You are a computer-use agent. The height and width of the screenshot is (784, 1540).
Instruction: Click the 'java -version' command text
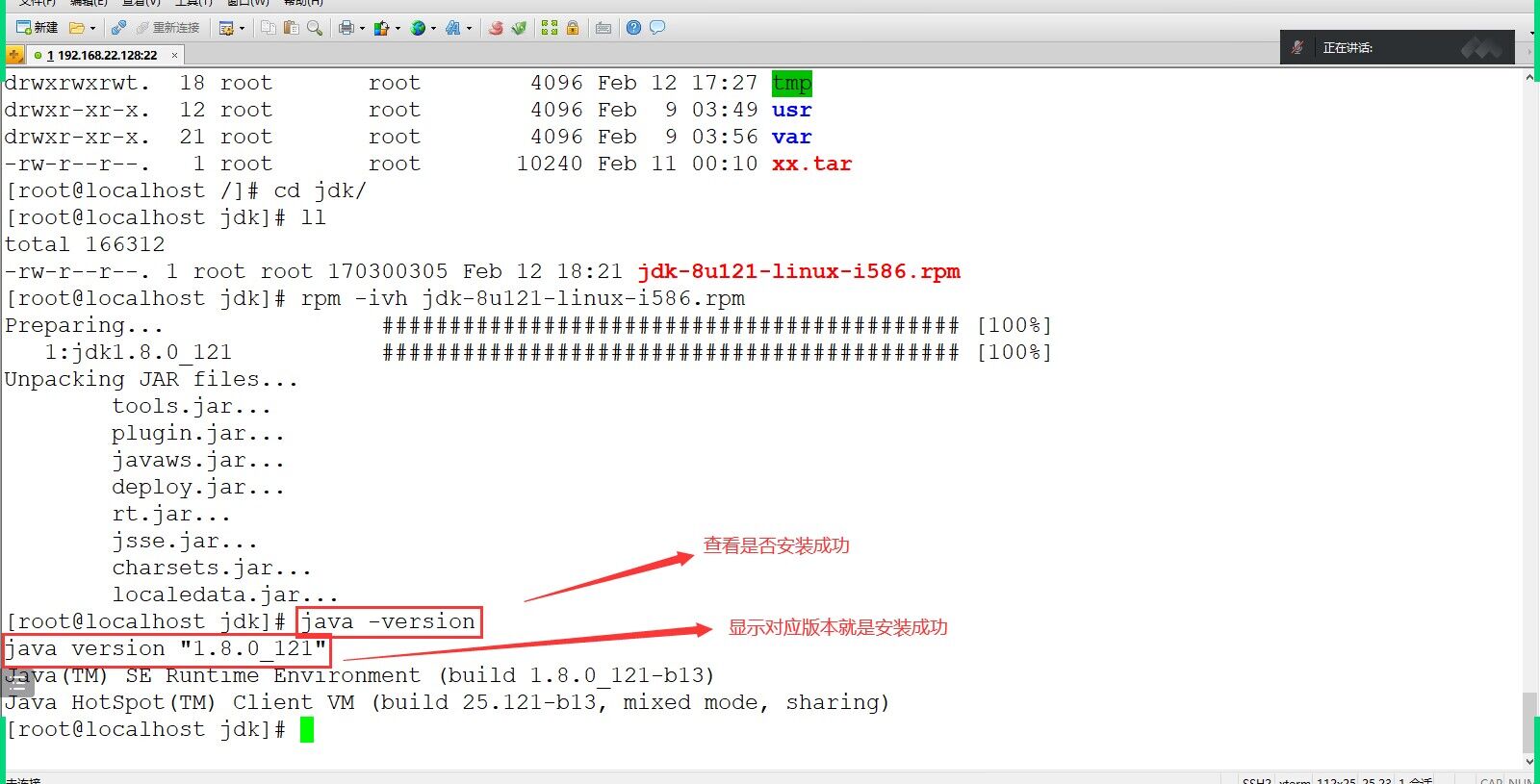point(388,622)
